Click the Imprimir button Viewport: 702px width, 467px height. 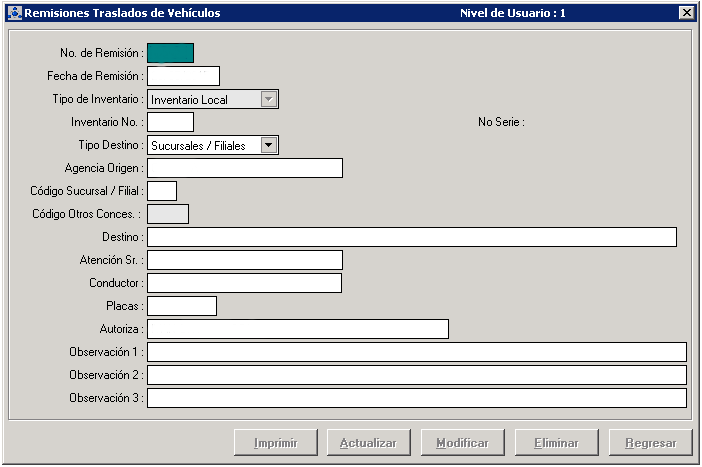point(275,442)
